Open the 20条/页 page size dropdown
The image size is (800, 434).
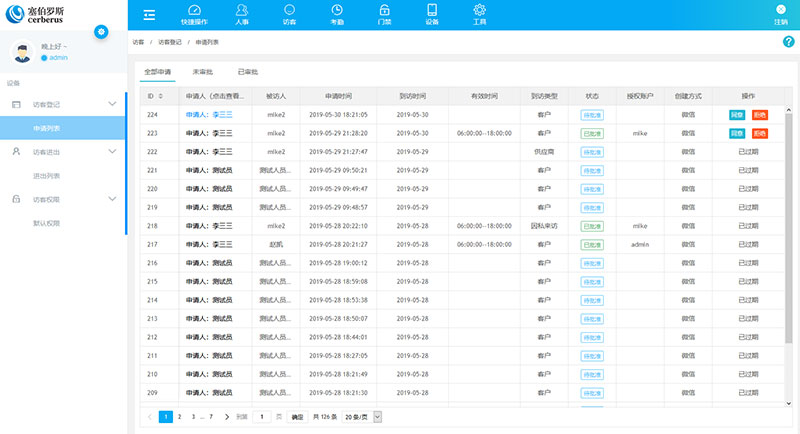363,416
